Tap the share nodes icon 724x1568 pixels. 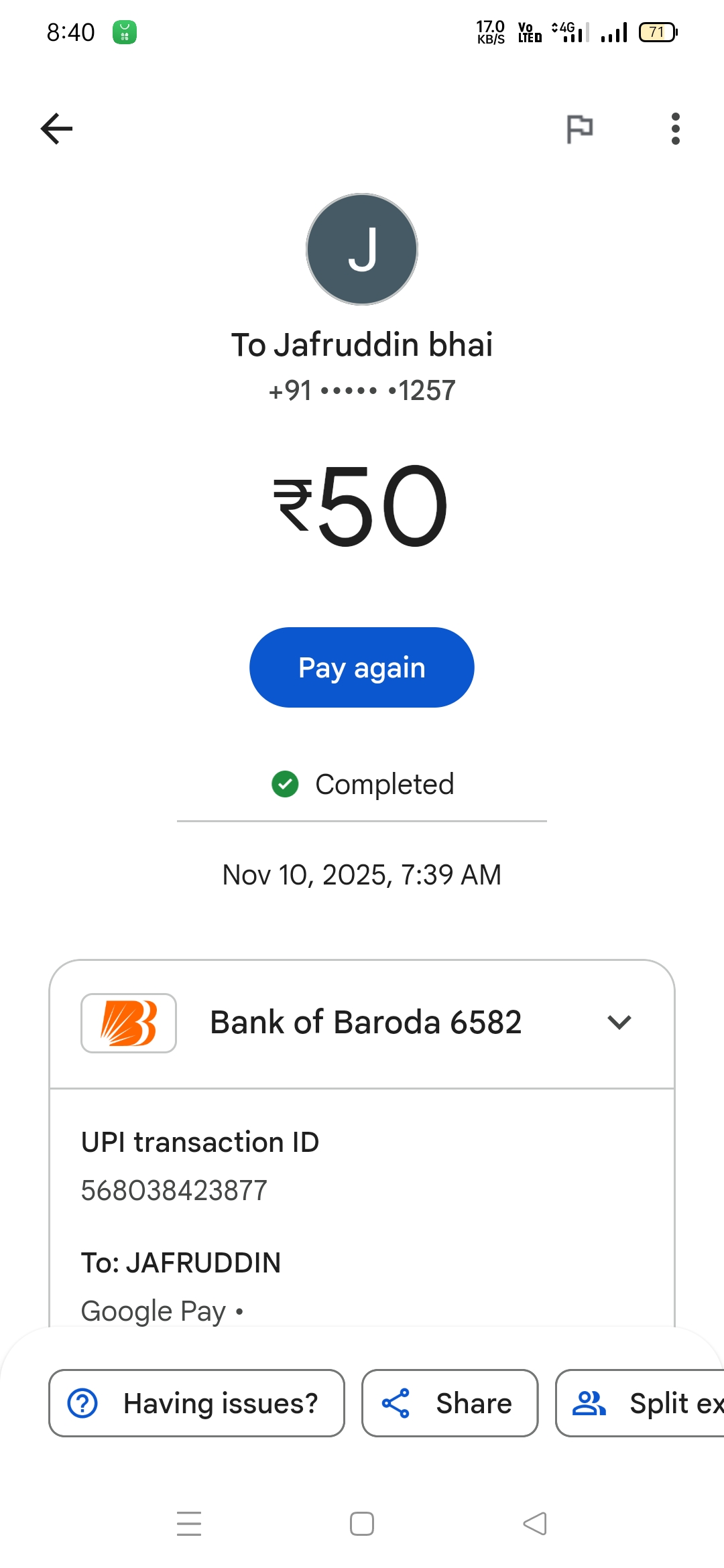pyautogui.click(x=396, y=1403)
